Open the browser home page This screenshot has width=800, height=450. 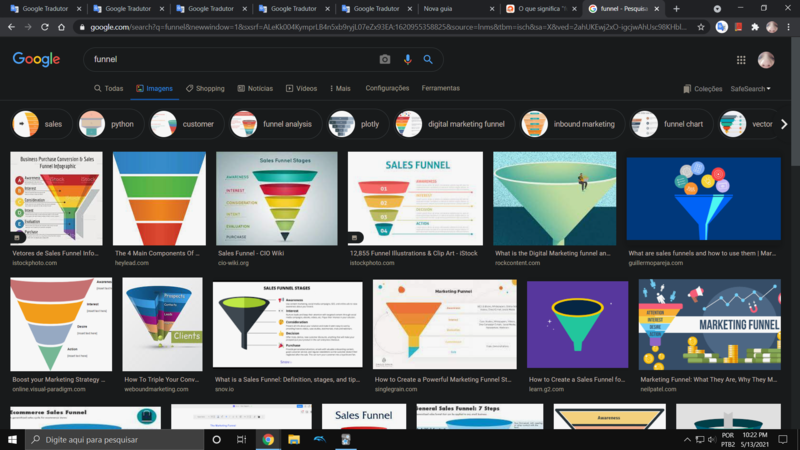pyautogui.click(x=61, y=27)
